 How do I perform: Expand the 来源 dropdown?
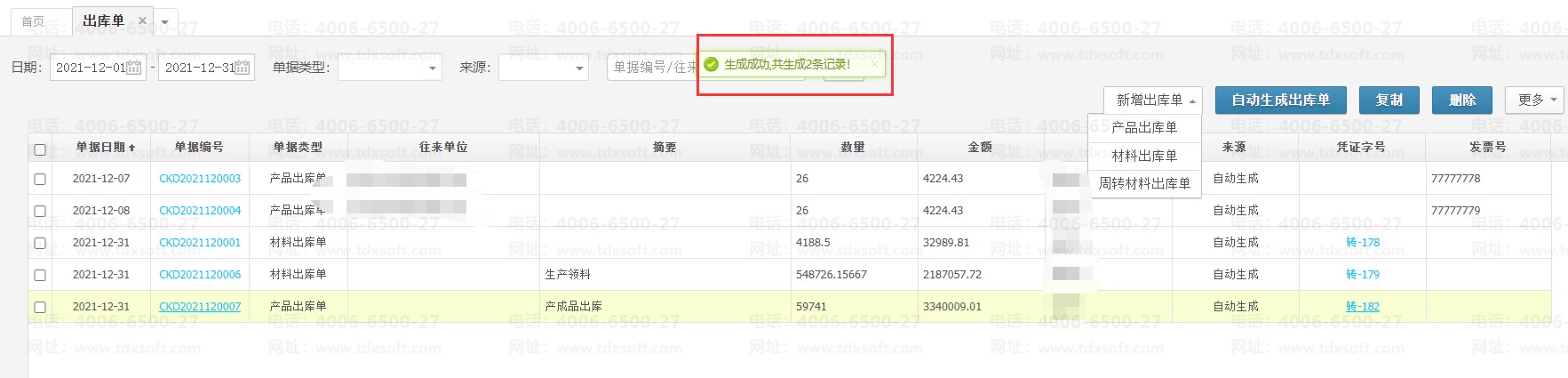(x=544, y=68)
